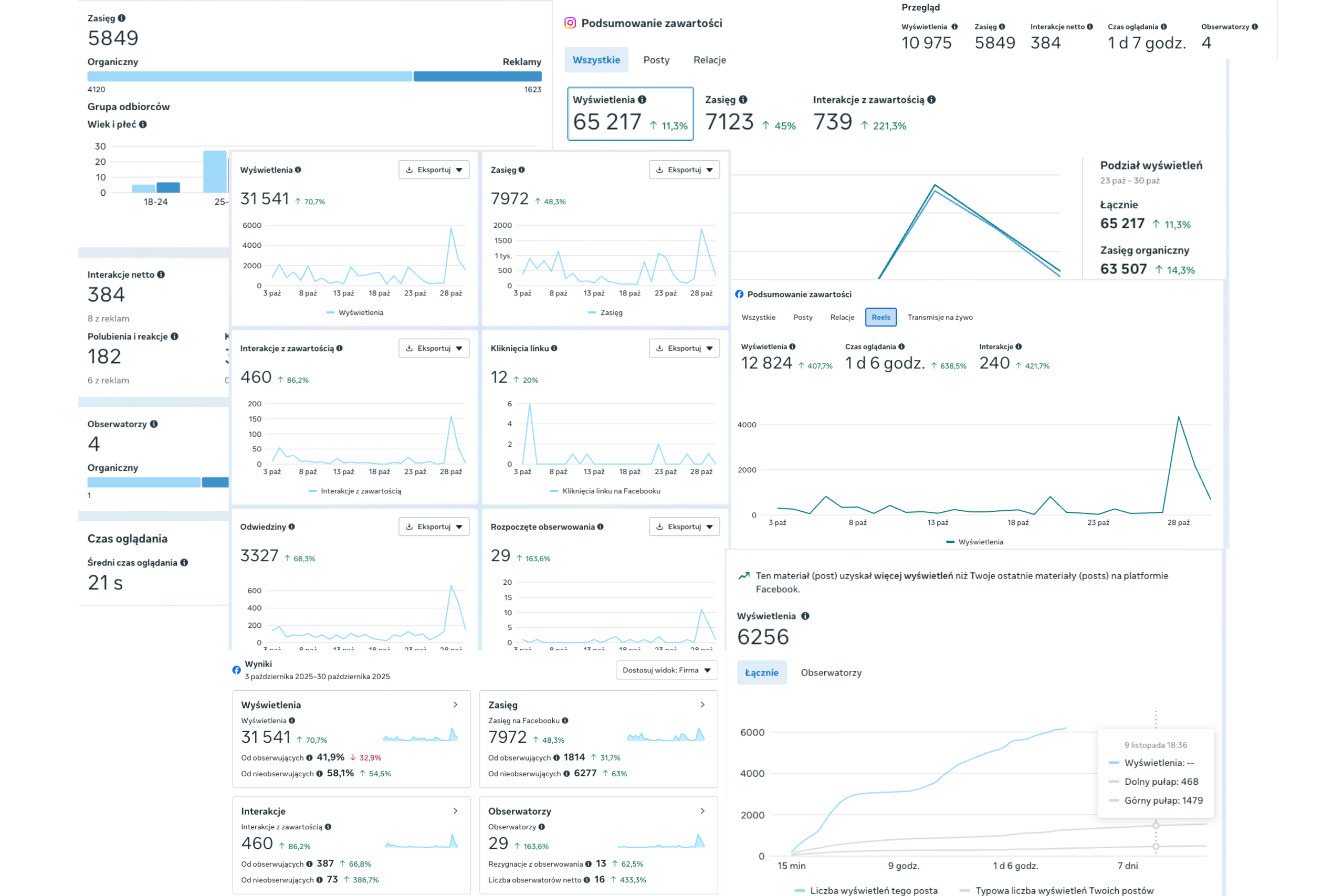Click info icon beside Wiek i płeć

(x=143, y=124)
